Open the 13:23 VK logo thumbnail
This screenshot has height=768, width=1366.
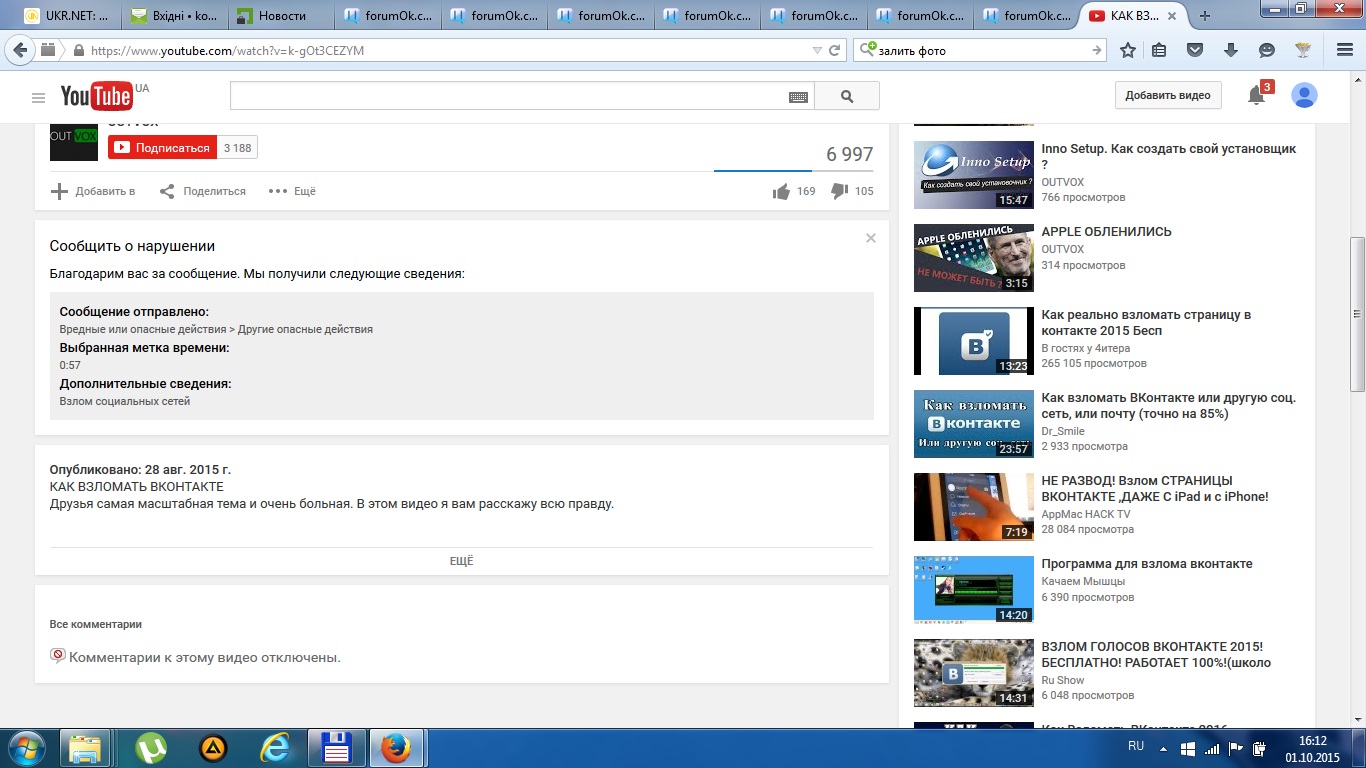click(974, 341)
